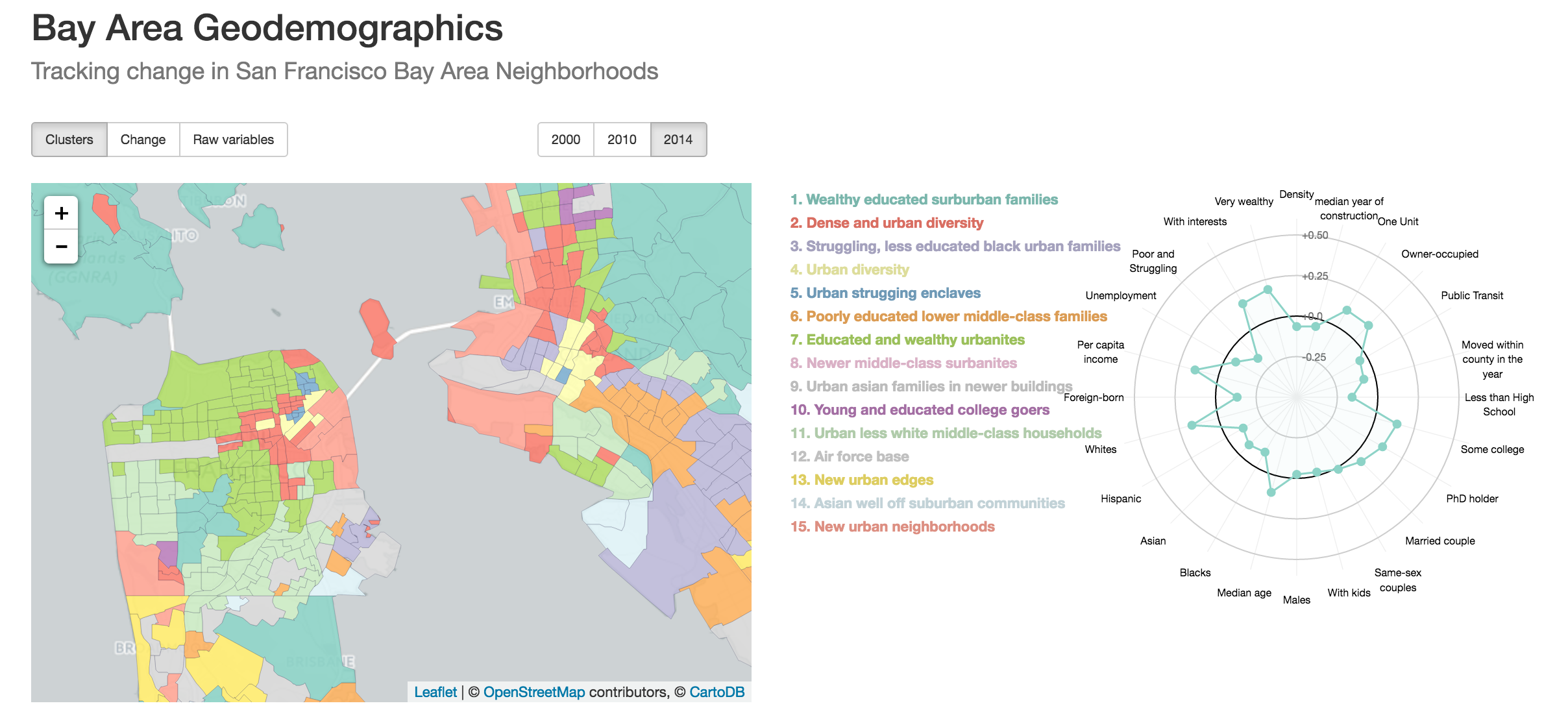Click Raw variables tab option
1568x723 pixels.
click(233, 139)
